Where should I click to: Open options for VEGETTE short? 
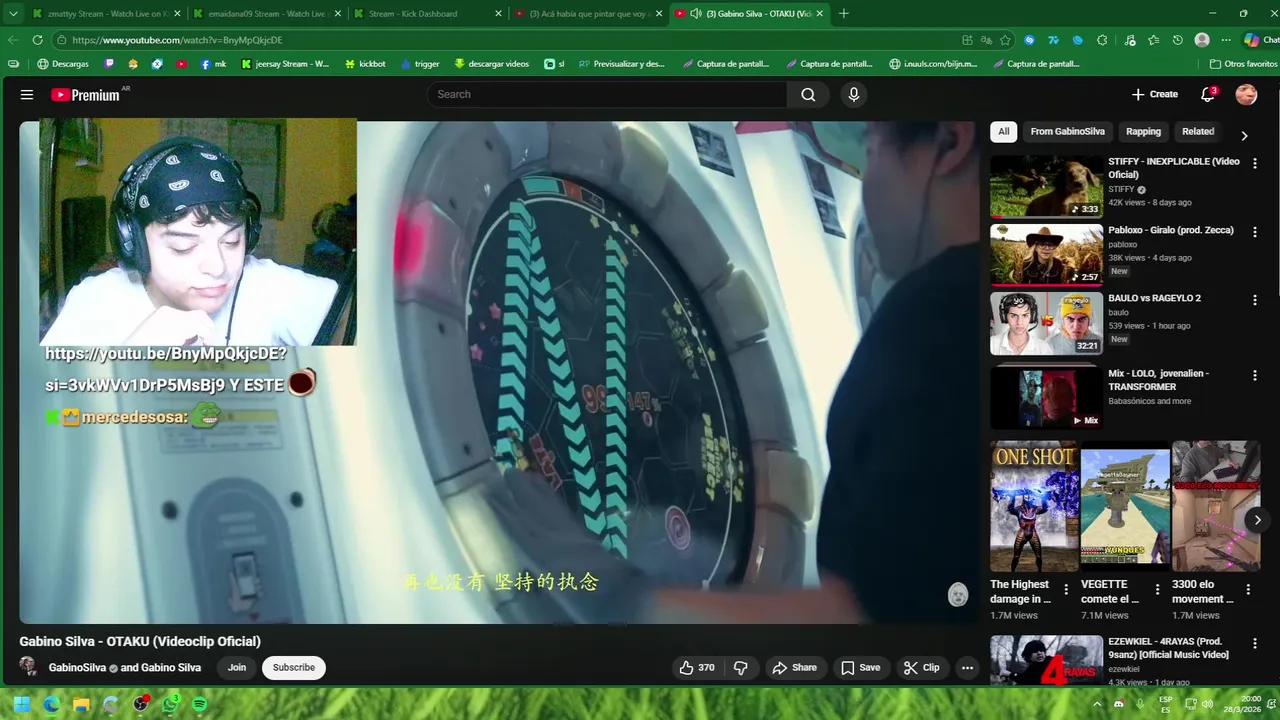coord(1157,590)
